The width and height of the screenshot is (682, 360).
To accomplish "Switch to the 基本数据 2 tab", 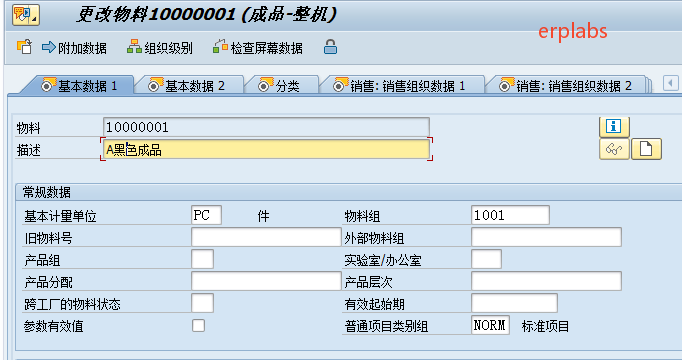I will (x=189, y=86).
